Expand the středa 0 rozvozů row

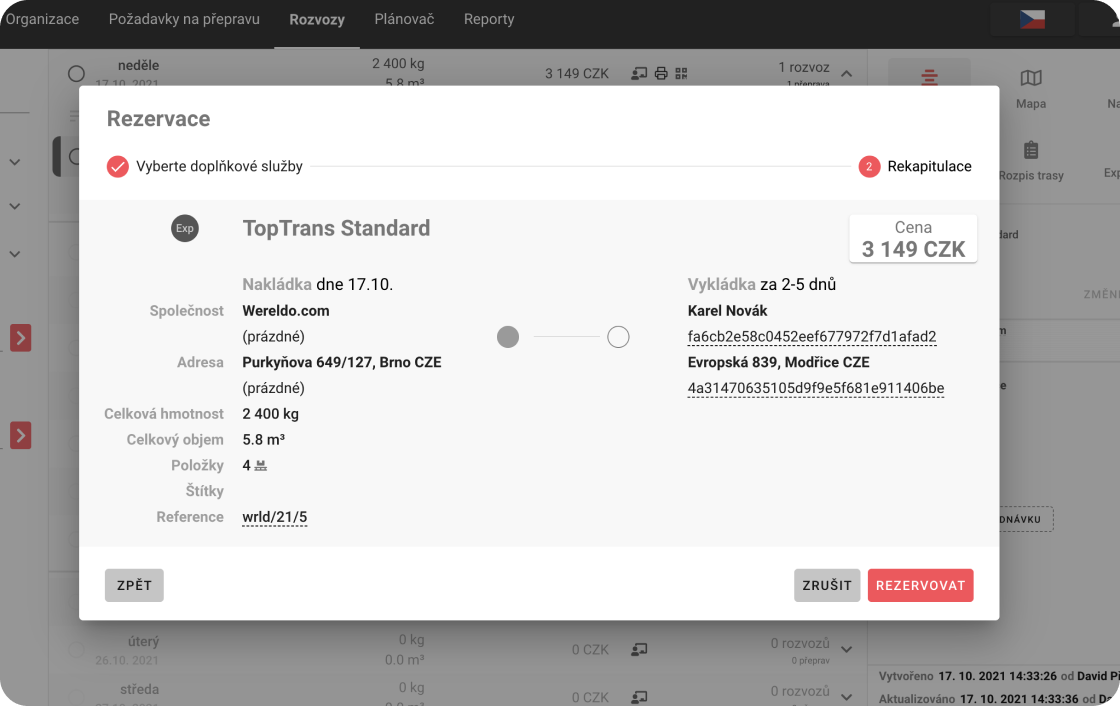point(846,697)
